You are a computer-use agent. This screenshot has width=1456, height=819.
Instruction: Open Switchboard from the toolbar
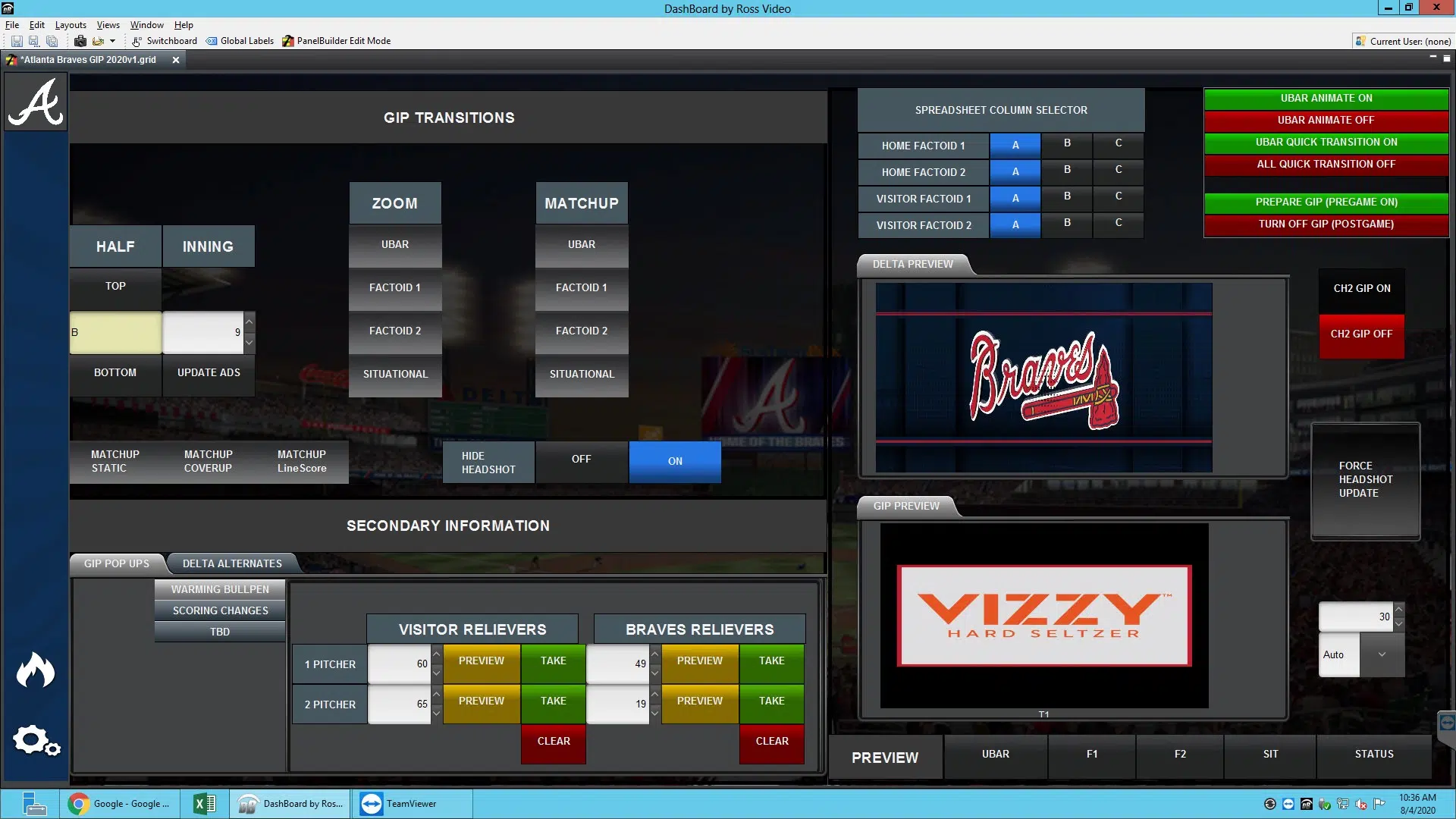164,41
